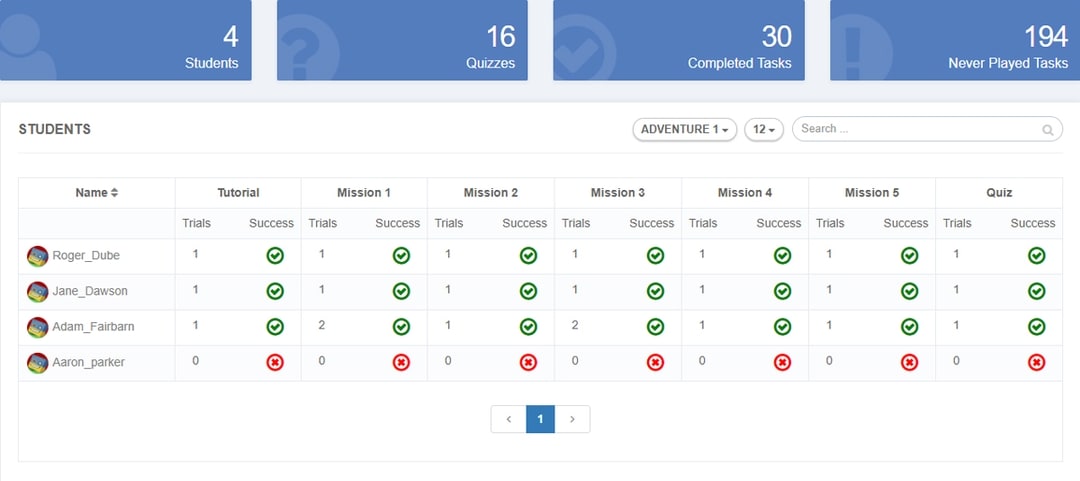Click Roger_Dube's Tutorial success checkmark
1080x481 pixels.
tap(275, 256)
